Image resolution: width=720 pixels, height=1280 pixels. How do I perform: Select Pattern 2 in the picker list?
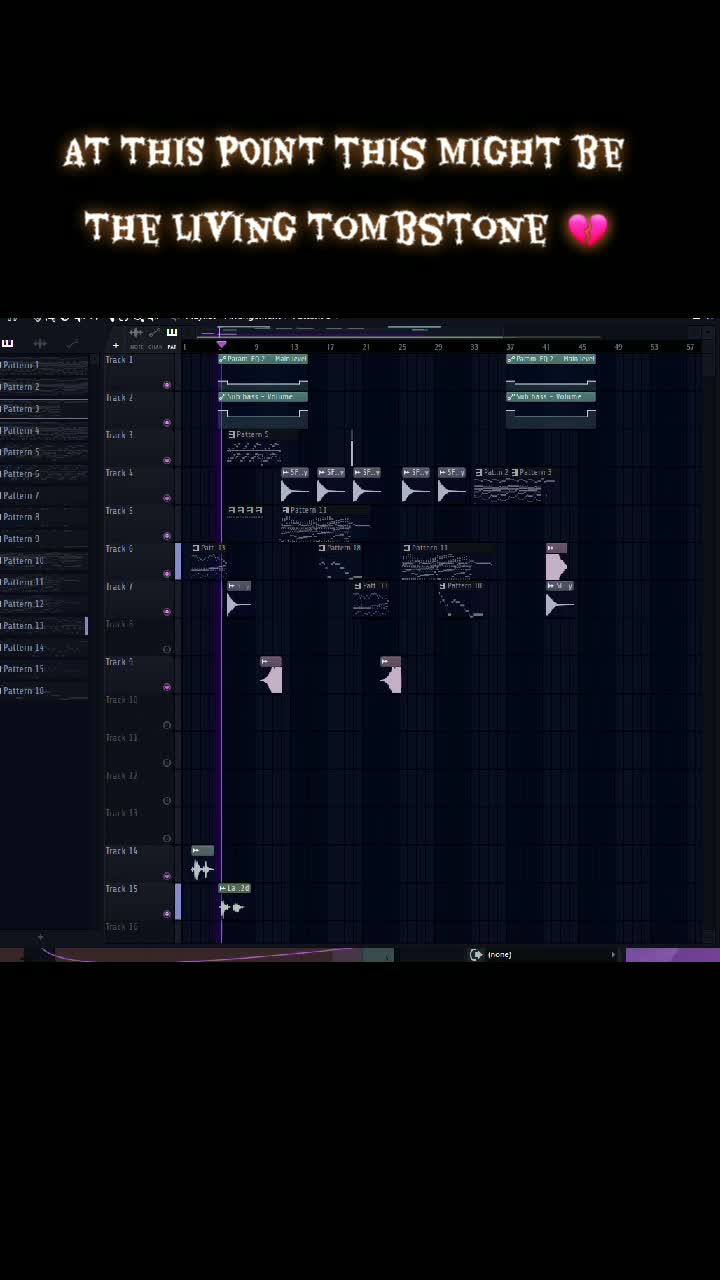pos(44,387)
